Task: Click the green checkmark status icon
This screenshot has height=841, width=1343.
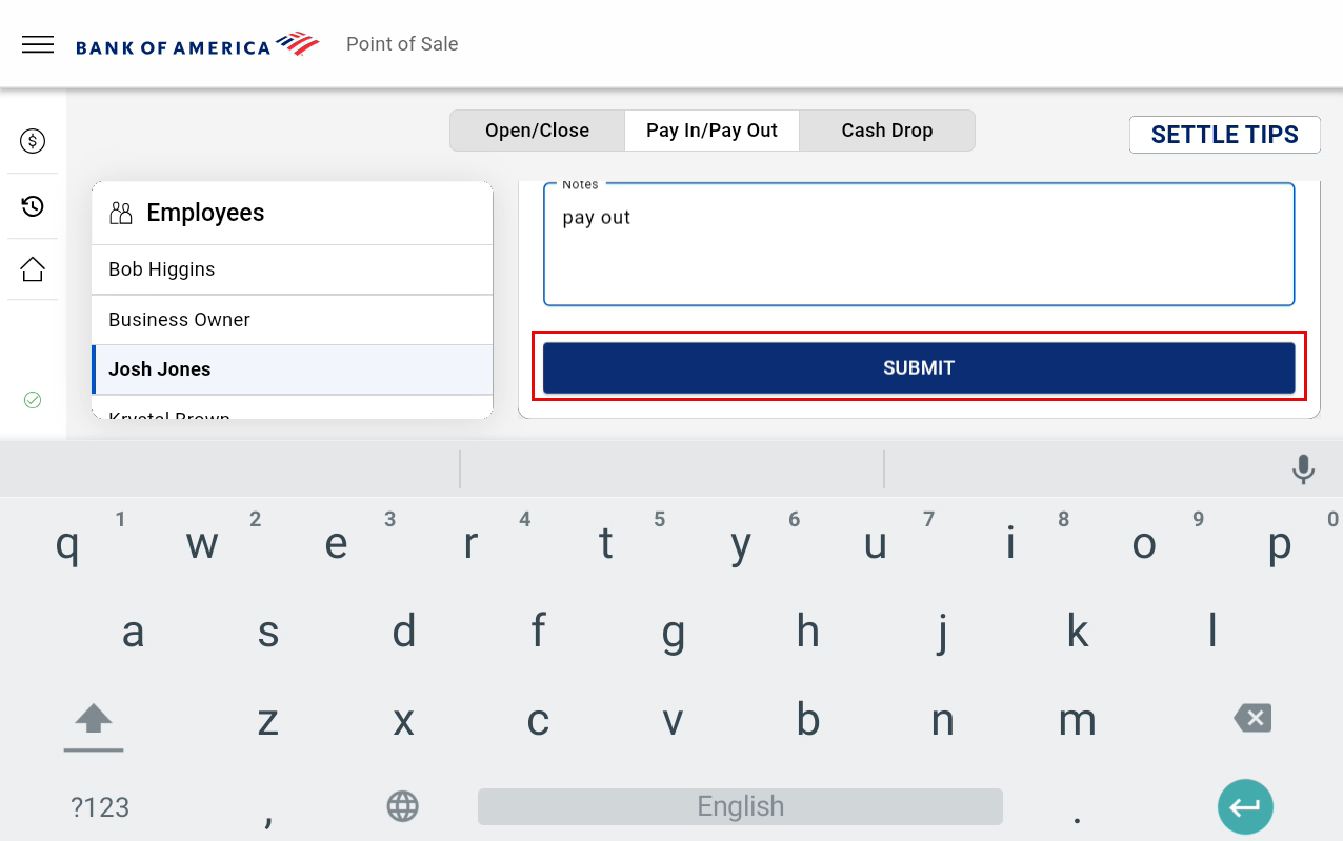Action: click(x=32, y=400)
